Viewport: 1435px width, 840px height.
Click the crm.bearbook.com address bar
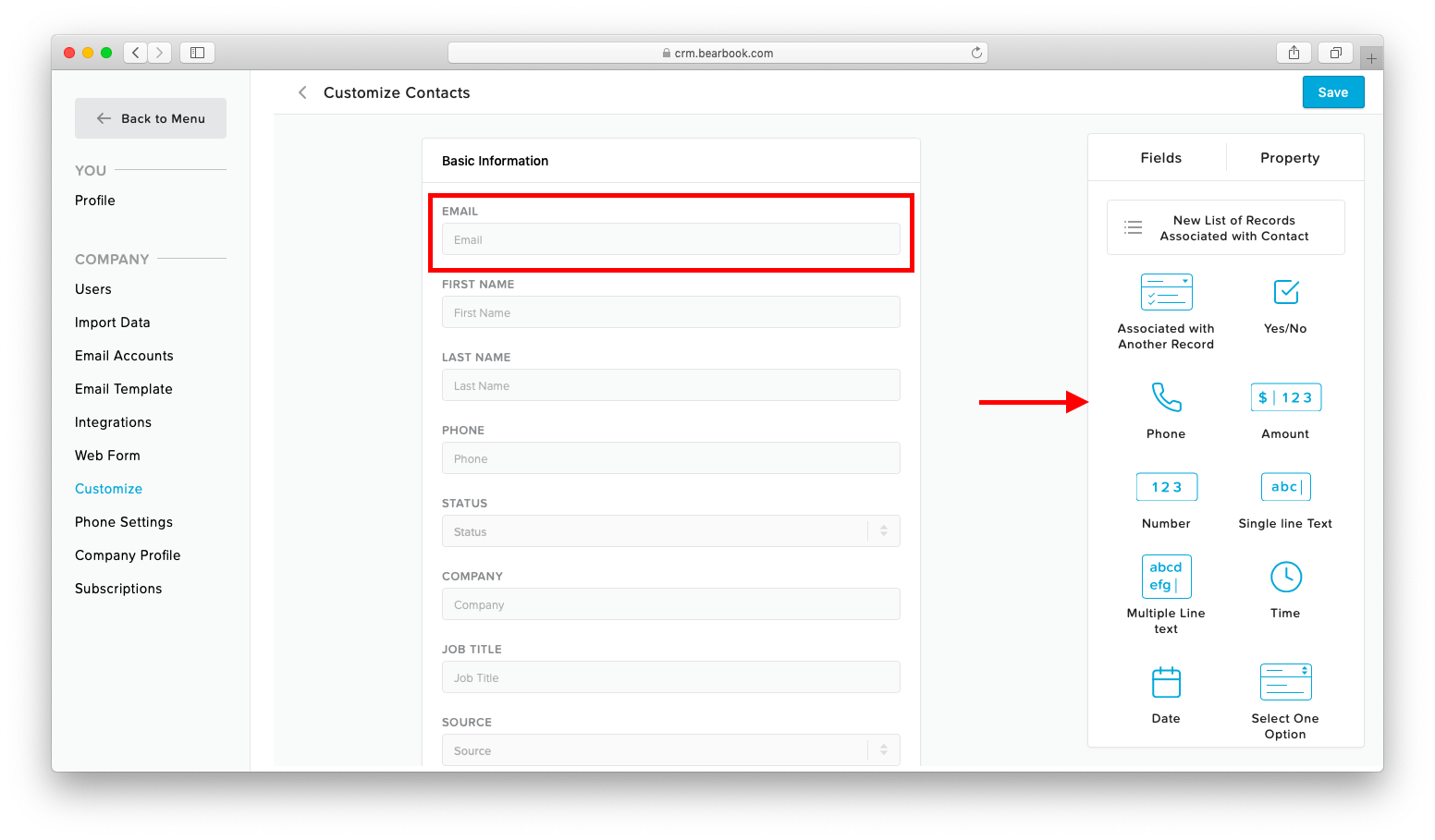point(717,53)
